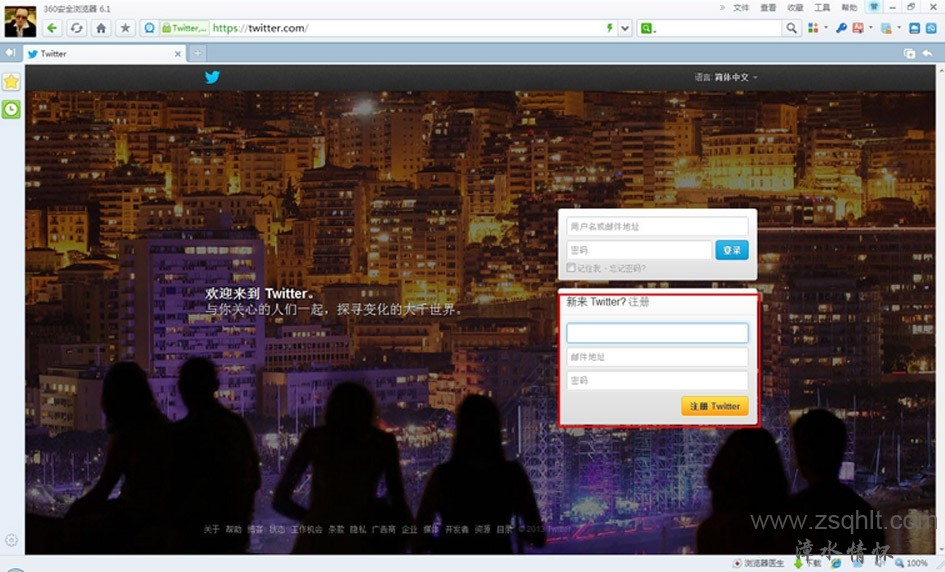945x572 pixels.
Task: Click the 关于 footer link
Action: pos(211,529)
